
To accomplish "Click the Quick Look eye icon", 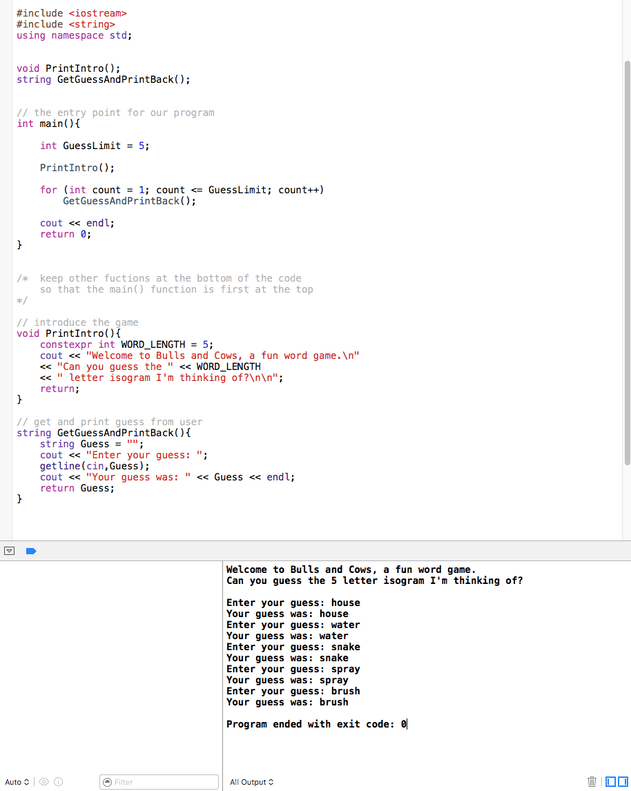I will point(44,782).
